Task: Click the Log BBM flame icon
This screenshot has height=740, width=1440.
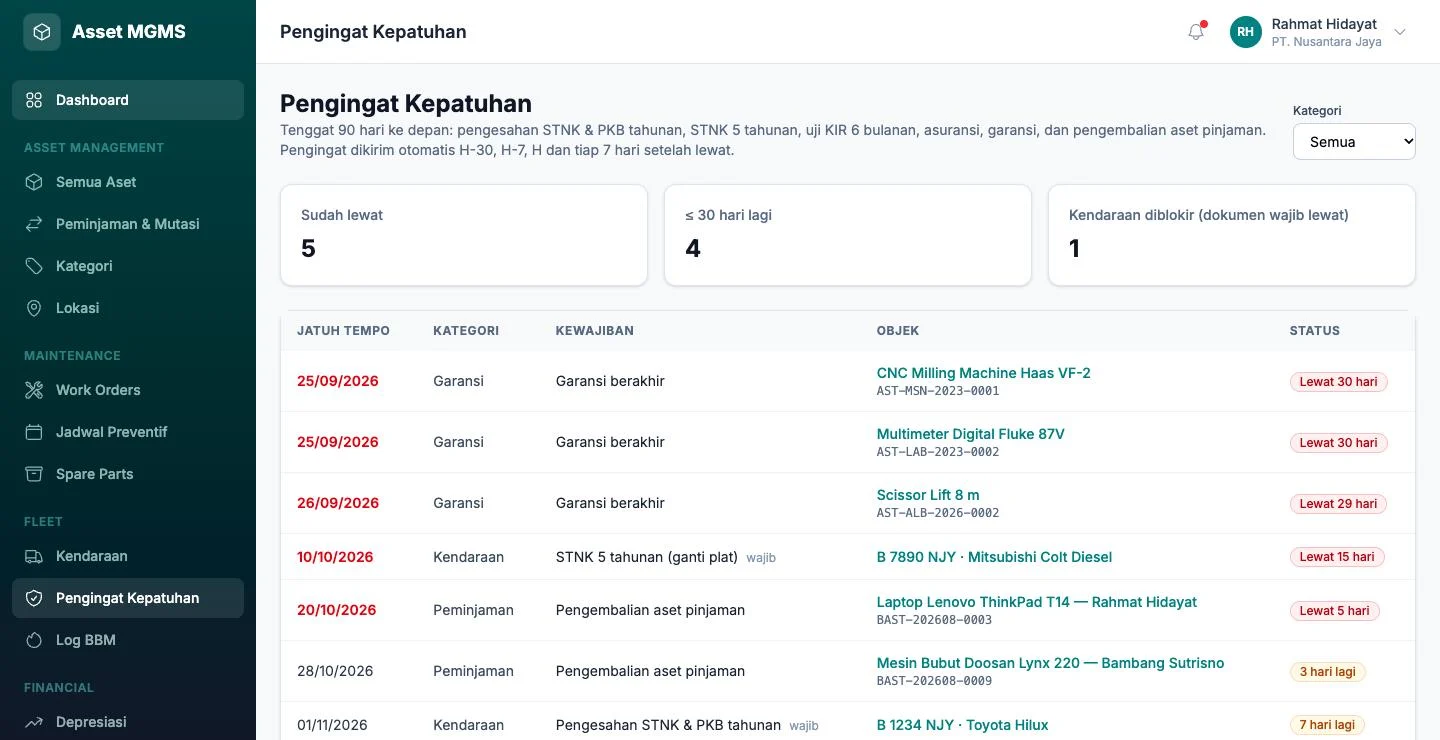Action: (x=34, y=640)
